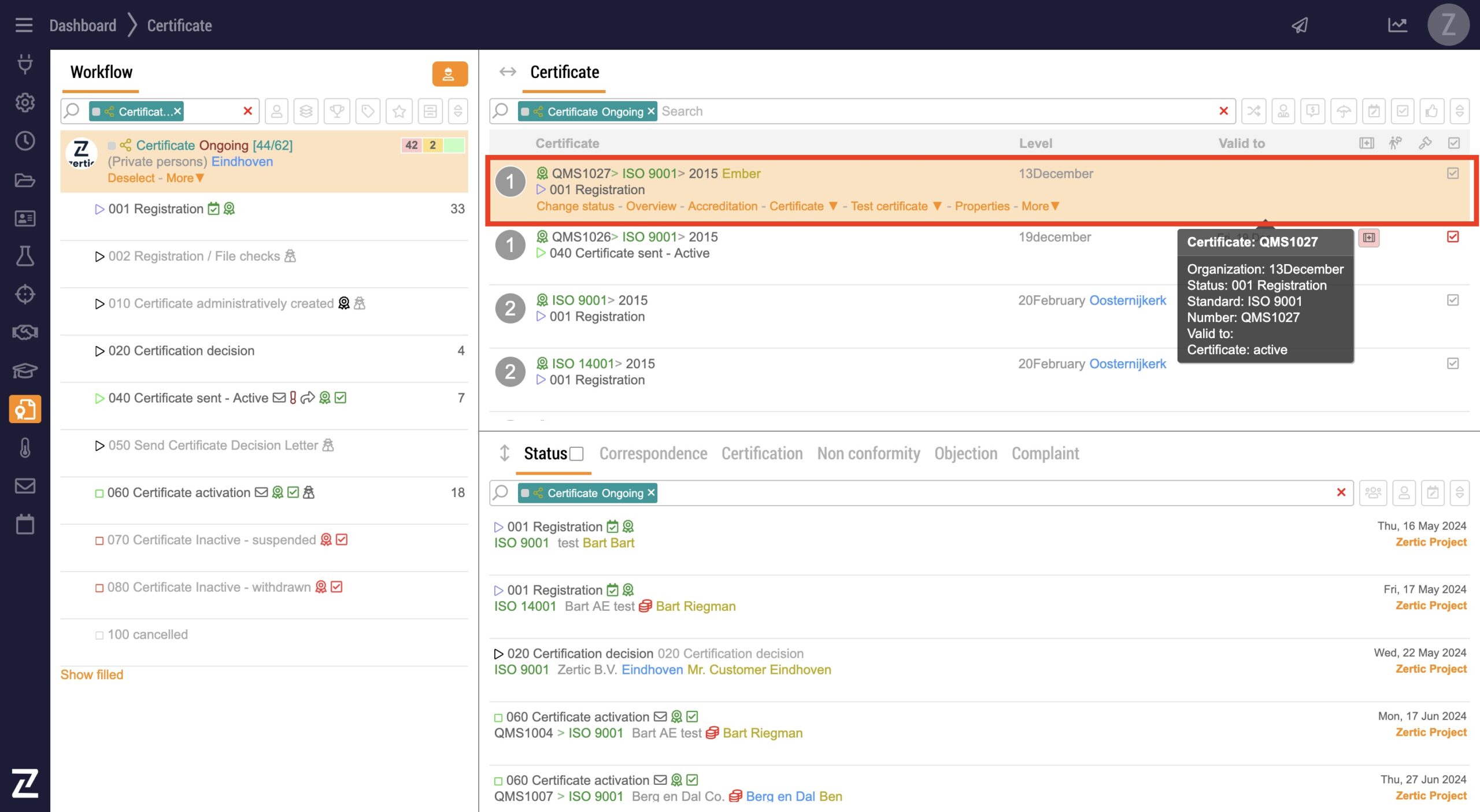The image size is (1480, 812).
Task: Toggle checkbox on ISO 14001 certificate row
Action: click(x=1453, y=364)
